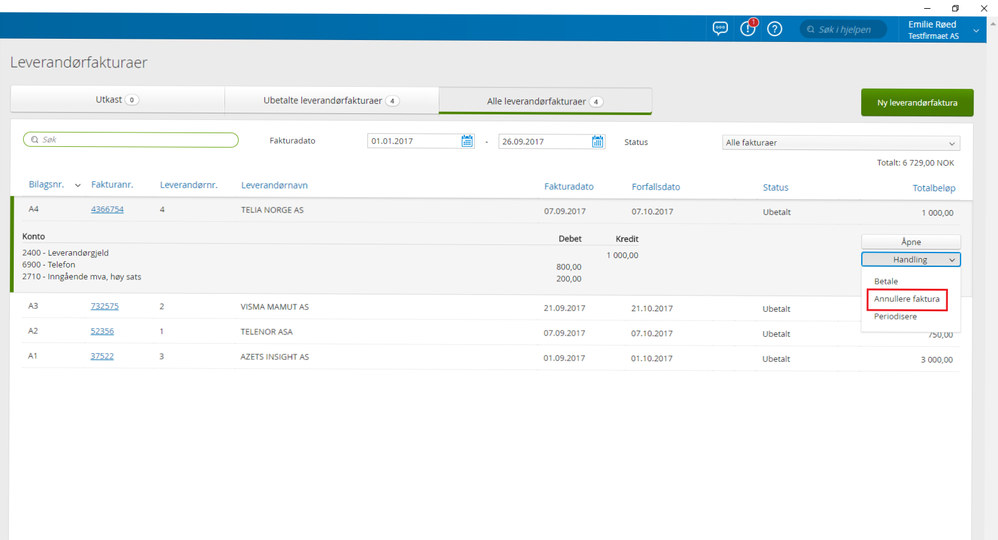This screenshot has height=540, width=998.
Task: Open notifications alert icon with badge
Action: point(748,28)
